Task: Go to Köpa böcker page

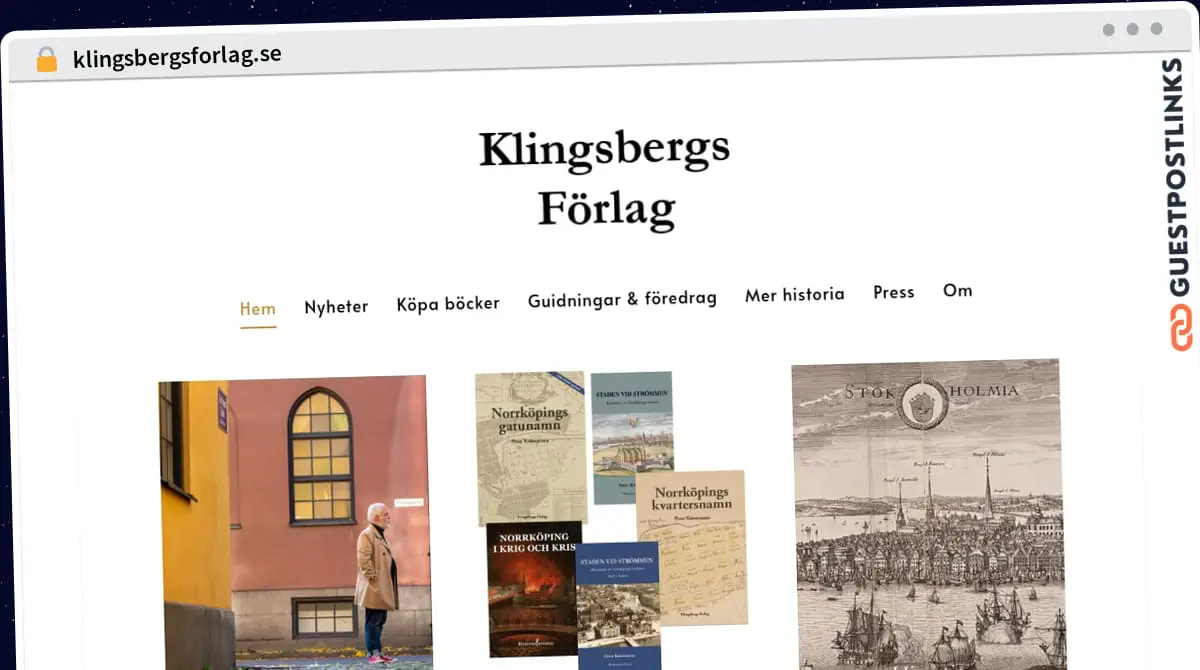Action: point(448,303)
